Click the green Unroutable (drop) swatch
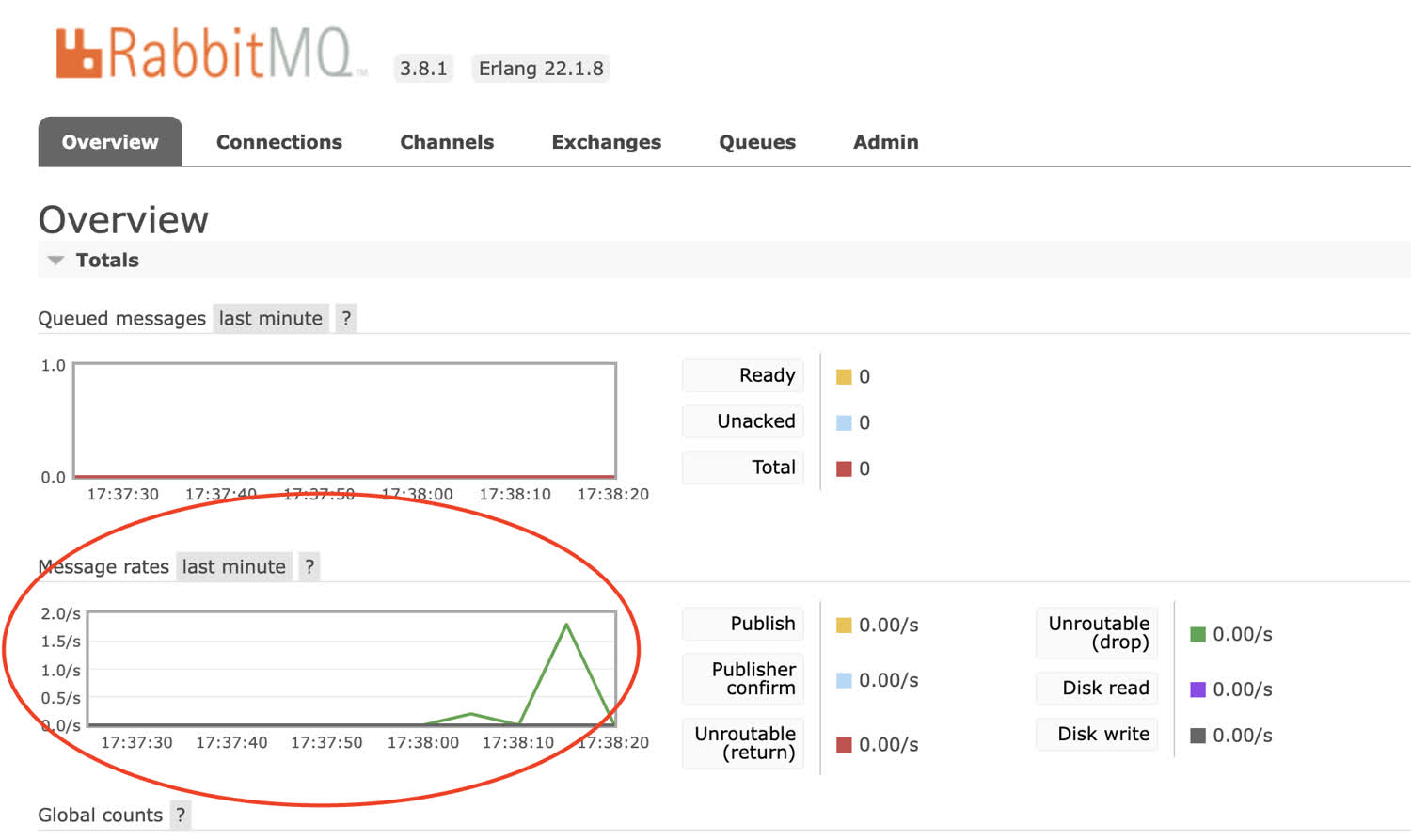Image resolution: width=1411 pixels, height=840 pixels. tap(1197, 635)
